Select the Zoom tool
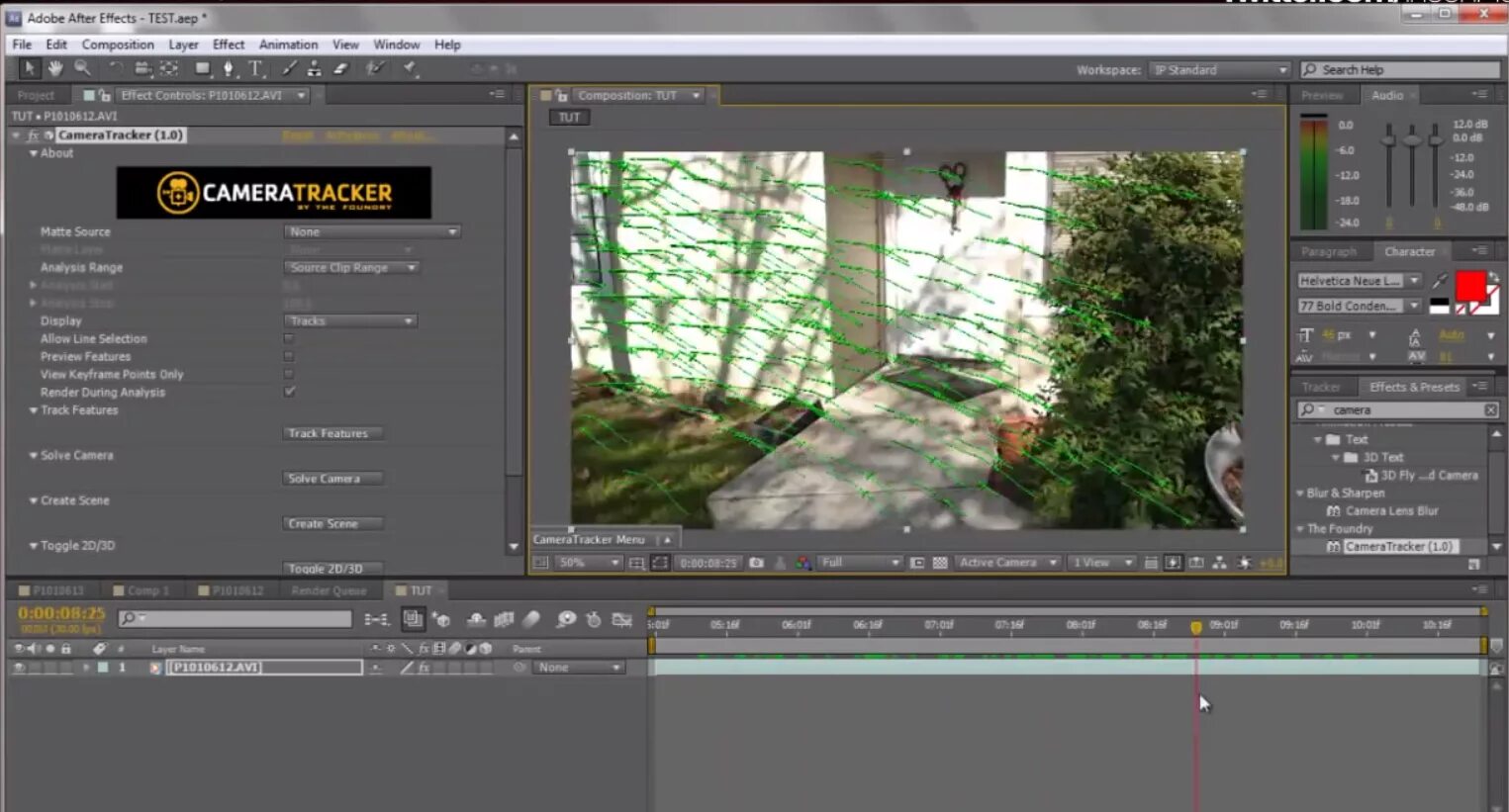1509x812 pixels. tap(82, 68)
